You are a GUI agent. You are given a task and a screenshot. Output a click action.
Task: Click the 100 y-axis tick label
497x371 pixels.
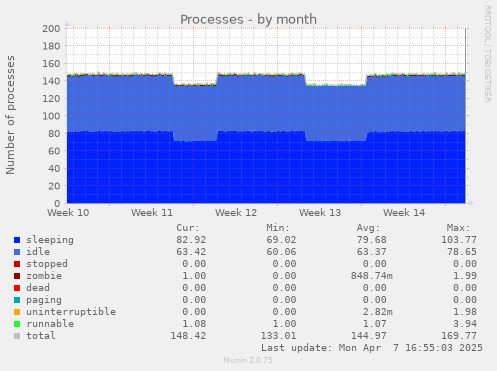coord(51,116)
